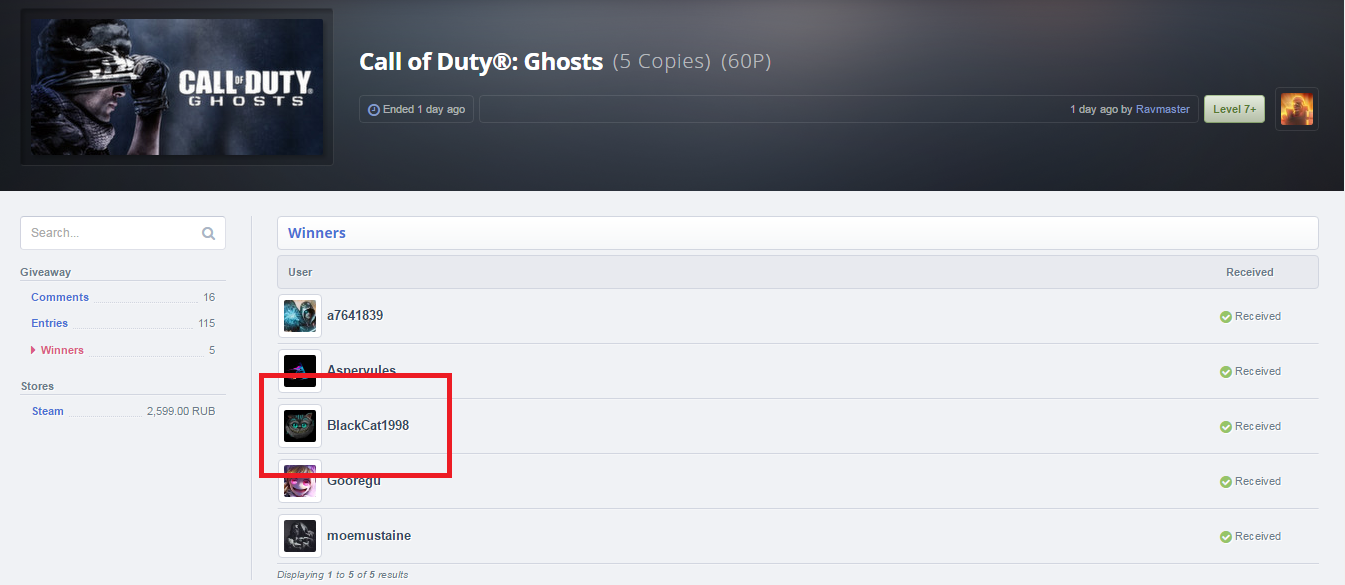
Task: Click the Comments count 16
Action: [x=209, y=297]
